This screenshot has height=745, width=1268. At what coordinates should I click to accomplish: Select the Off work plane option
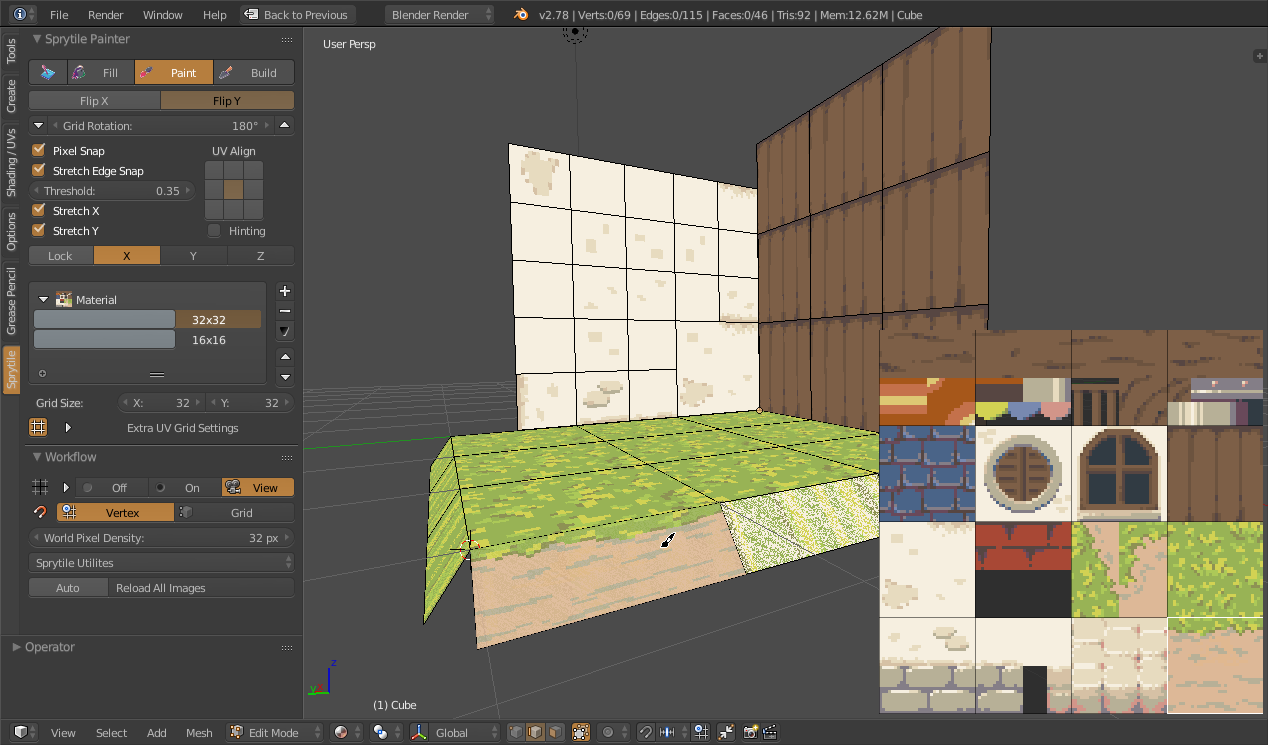tap(112, 487)
